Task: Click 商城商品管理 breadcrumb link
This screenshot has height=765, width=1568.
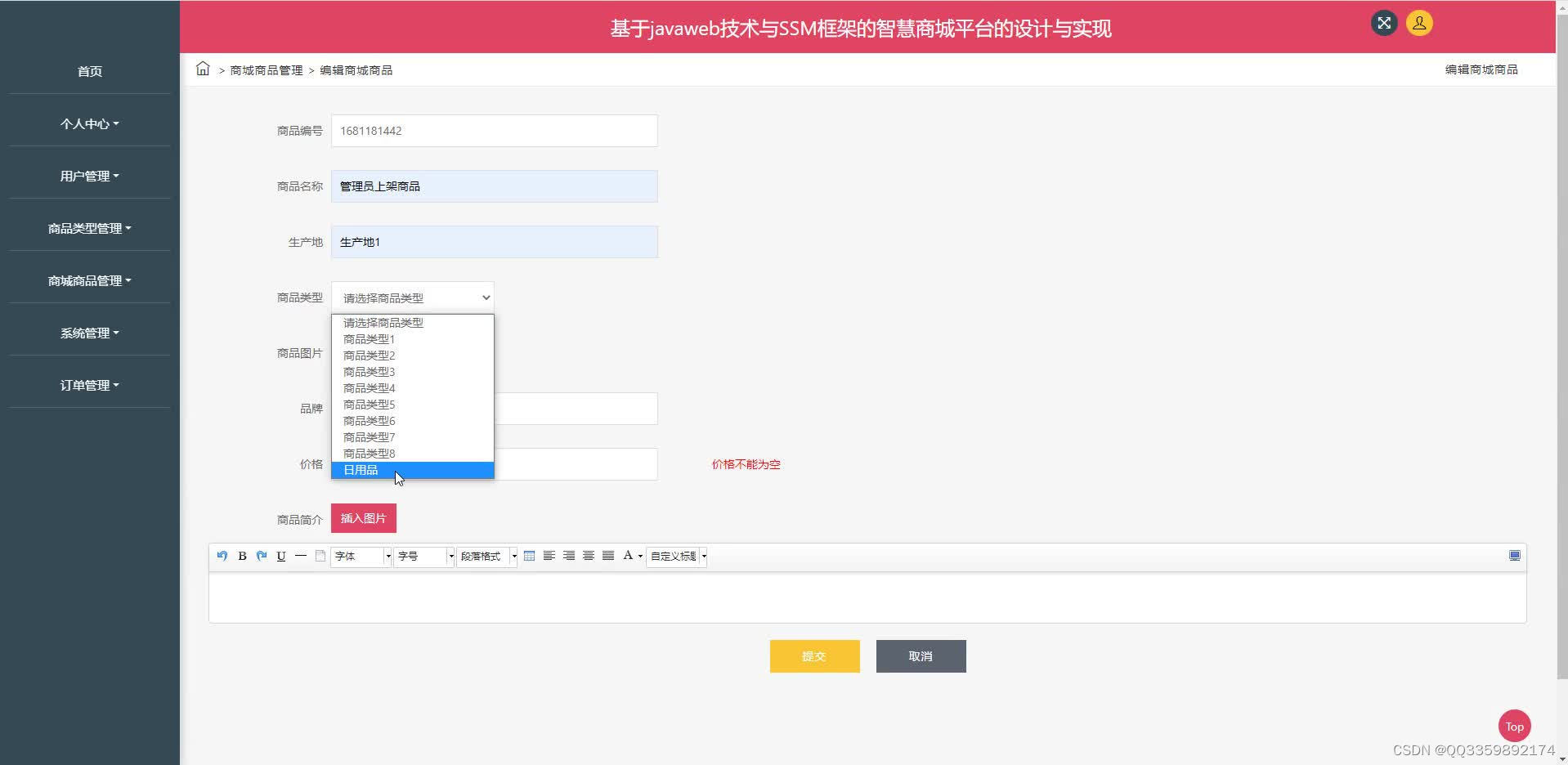Action: pyautogui.click(x=267, y=70)
